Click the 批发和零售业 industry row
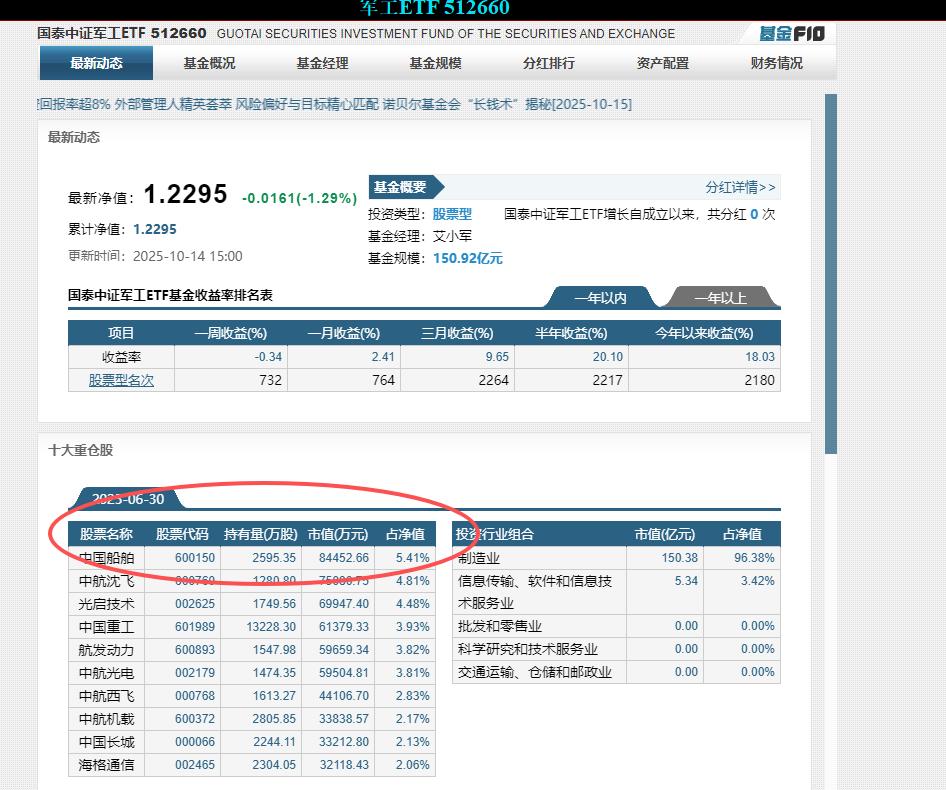Screen dimensions: 946x790 616,626
